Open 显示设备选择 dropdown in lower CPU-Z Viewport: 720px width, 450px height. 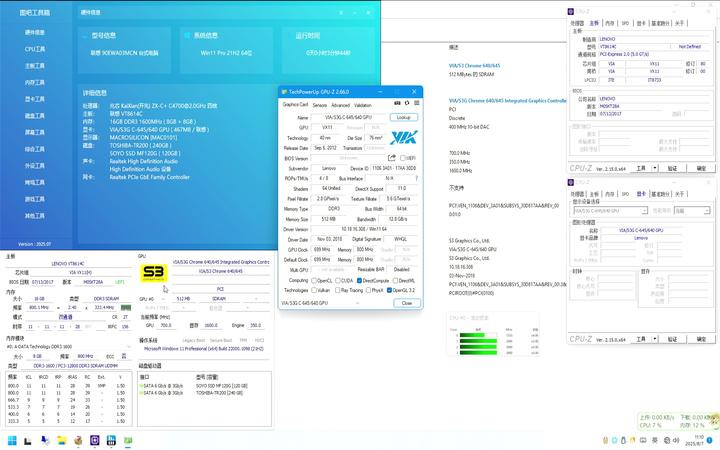click(x=611, y=211)
